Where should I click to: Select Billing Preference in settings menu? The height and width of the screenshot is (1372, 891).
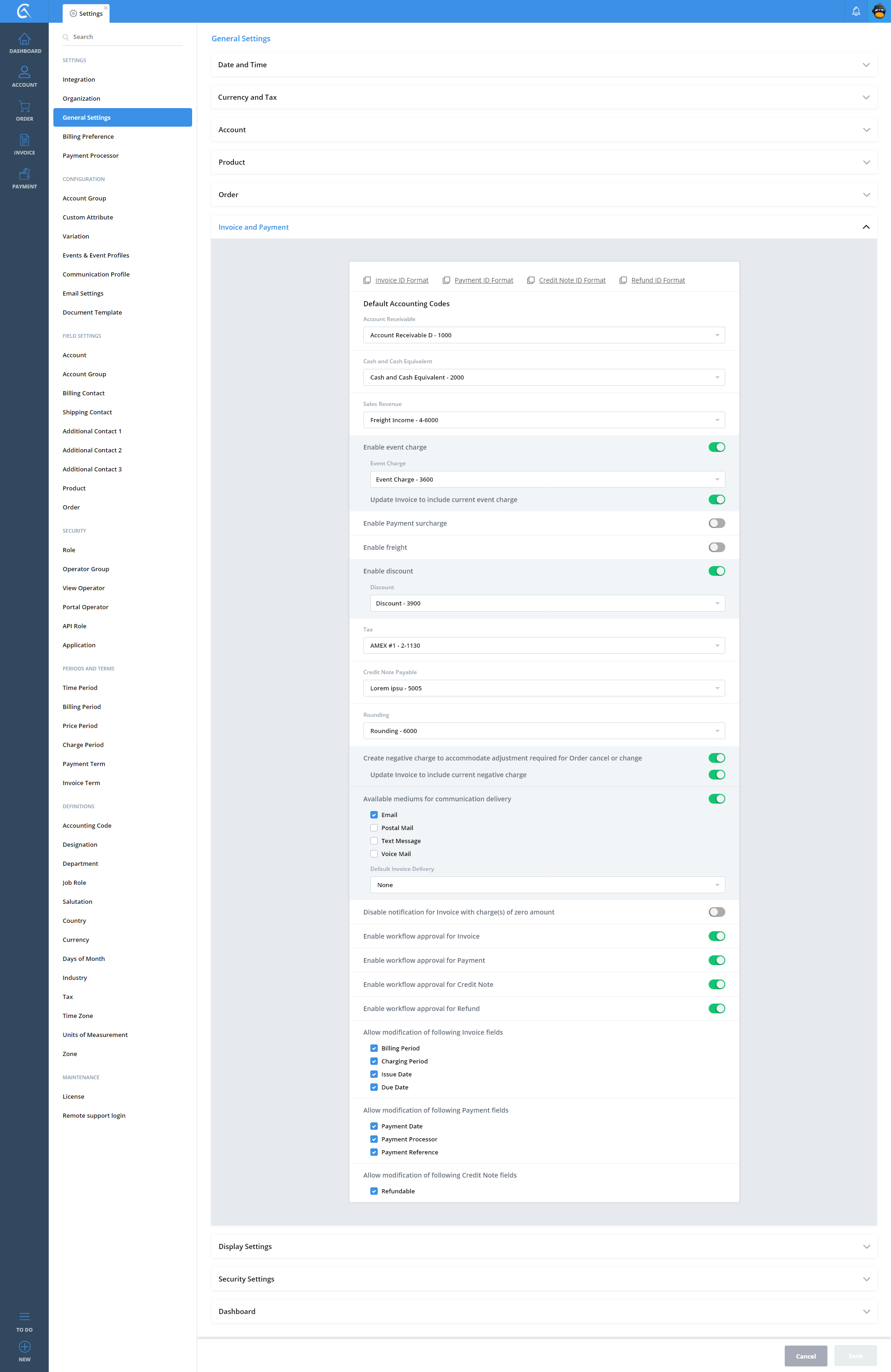pos(88,136)
